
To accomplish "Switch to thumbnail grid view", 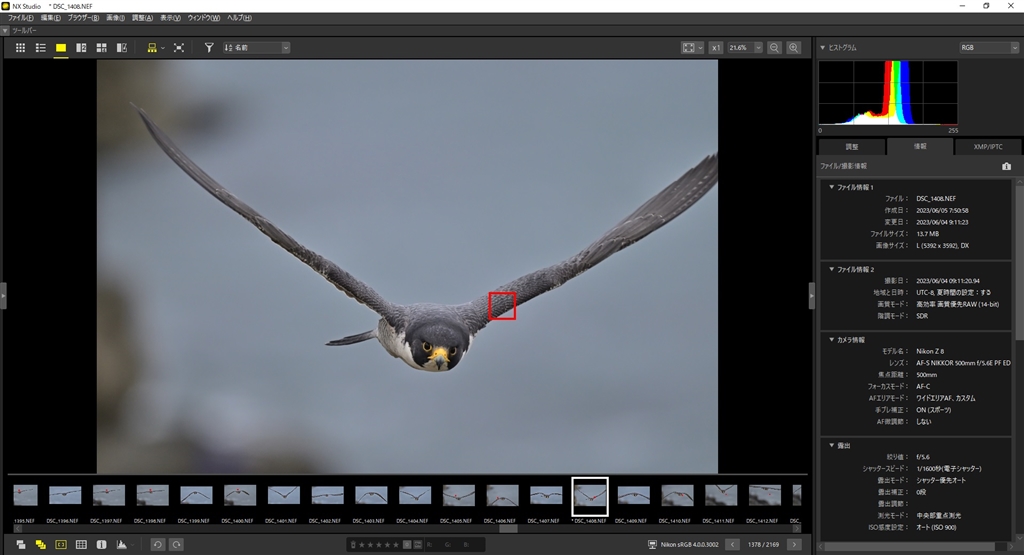I will pyautogui.click(x=21, y=47).
